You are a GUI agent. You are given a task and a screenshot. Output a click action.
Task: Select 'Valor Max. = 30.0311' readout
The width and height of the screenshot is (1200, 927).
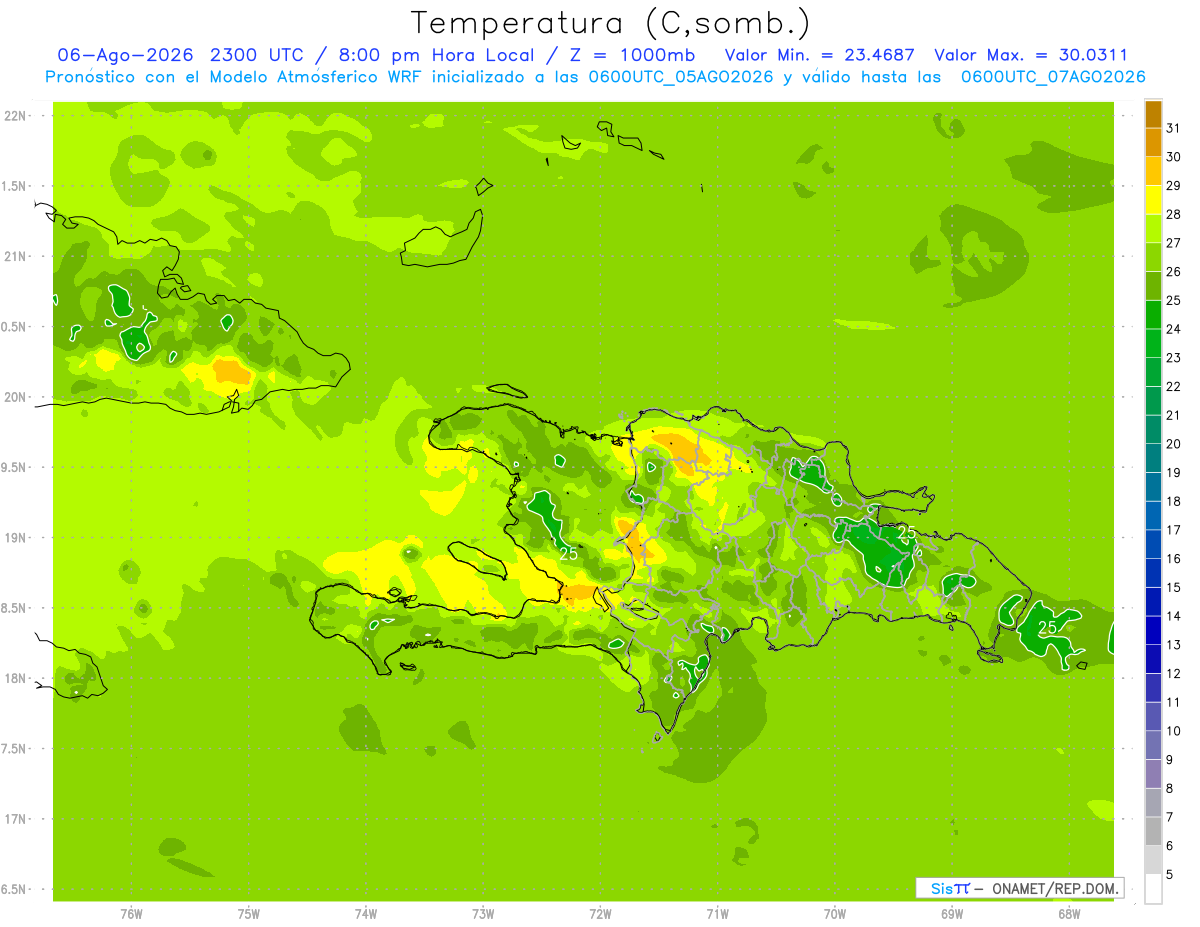tap(1031, 55)
